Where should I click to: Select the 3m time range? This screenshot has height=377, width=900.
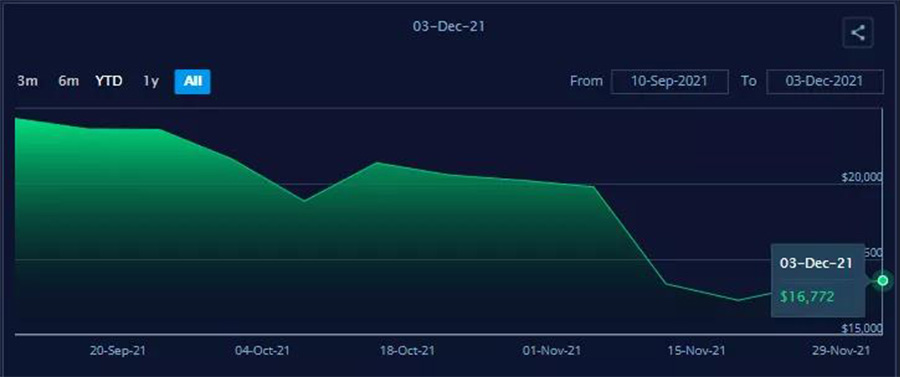tap(27, 81)
